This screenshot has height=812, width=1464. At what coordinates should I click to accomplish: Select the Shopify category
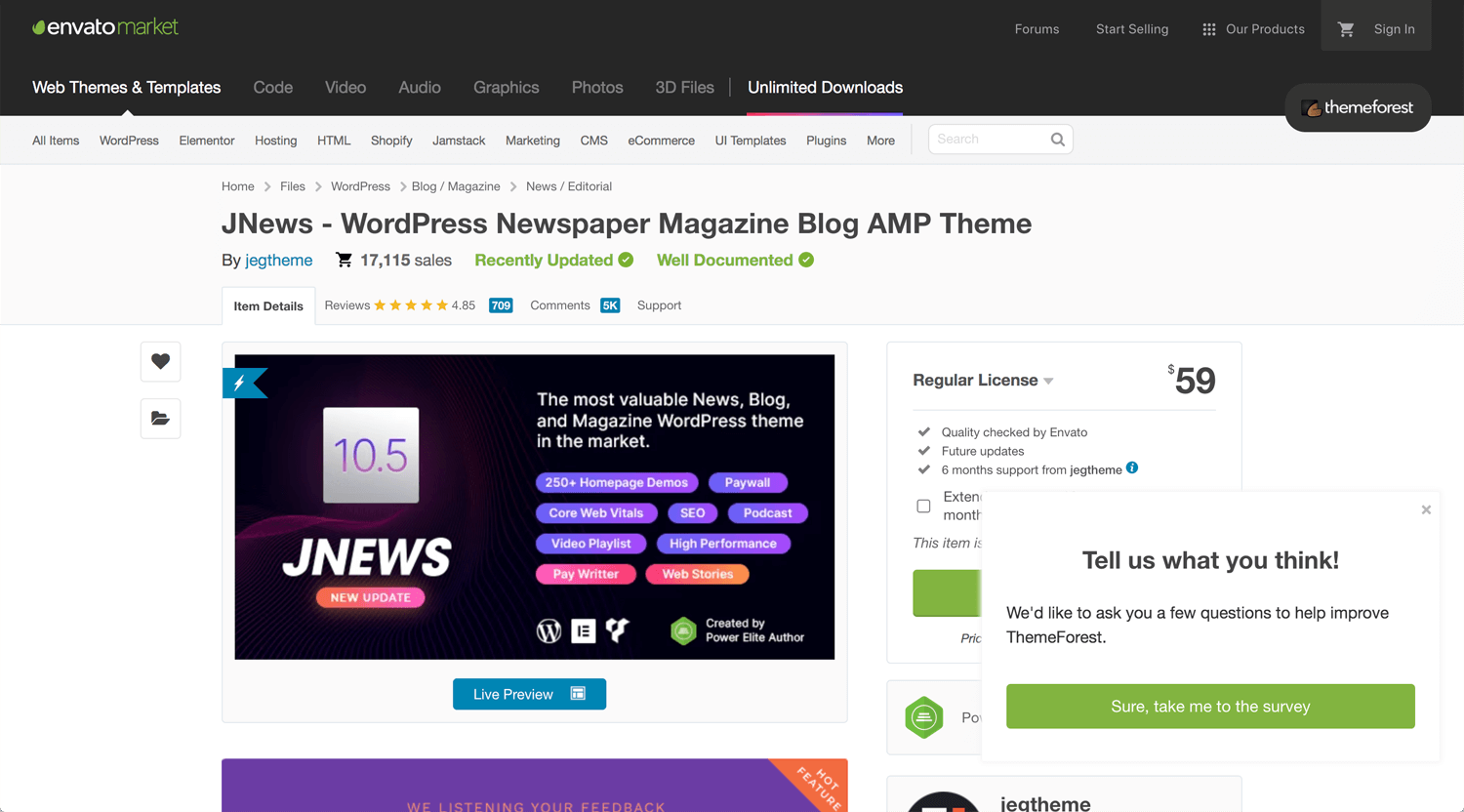point(391,141)
